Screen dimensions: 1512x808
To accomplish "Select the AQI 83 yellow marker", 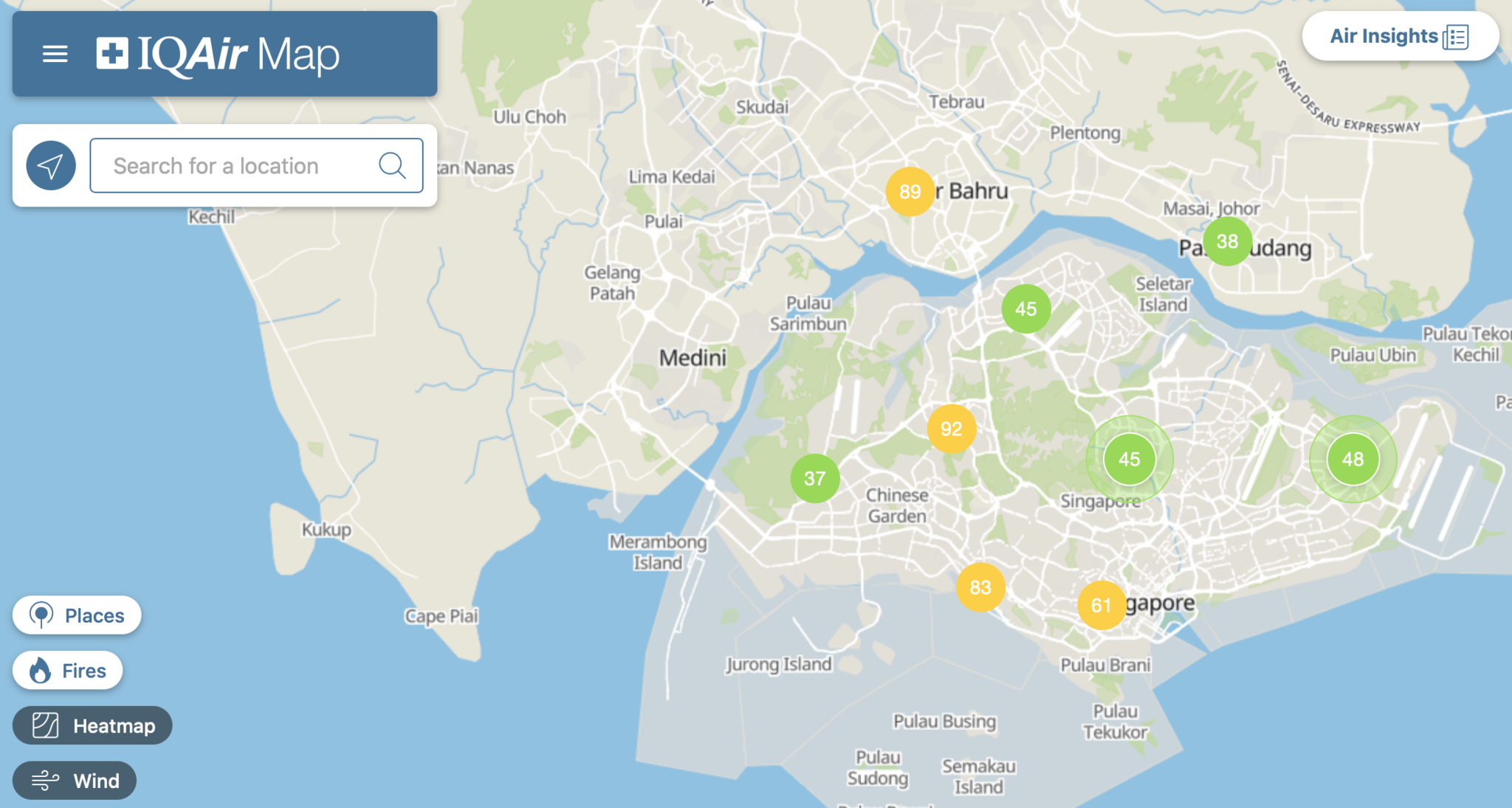I will (x=980, y=587).
